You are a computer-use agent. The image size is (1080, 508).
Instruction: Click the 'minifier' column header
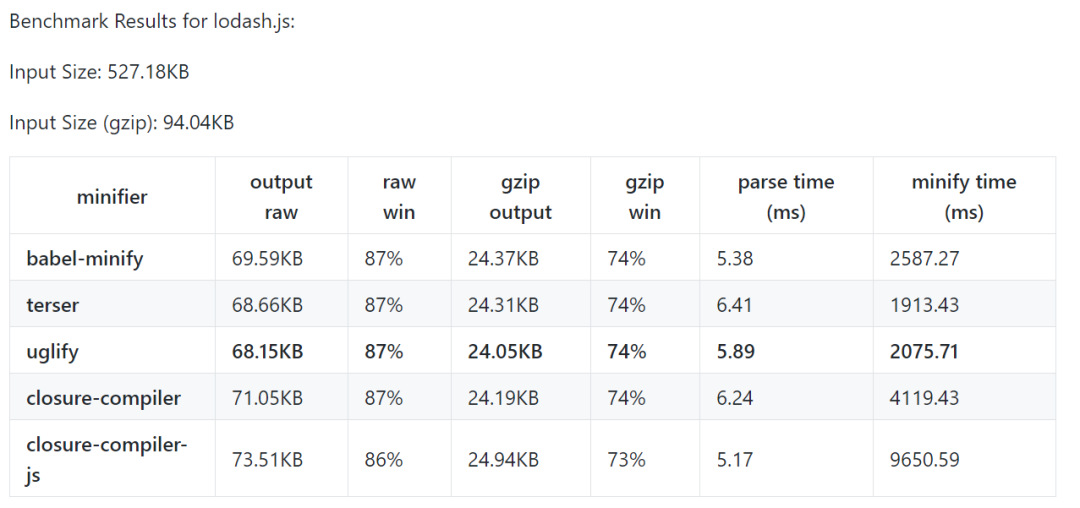click(x=112, y=197)
